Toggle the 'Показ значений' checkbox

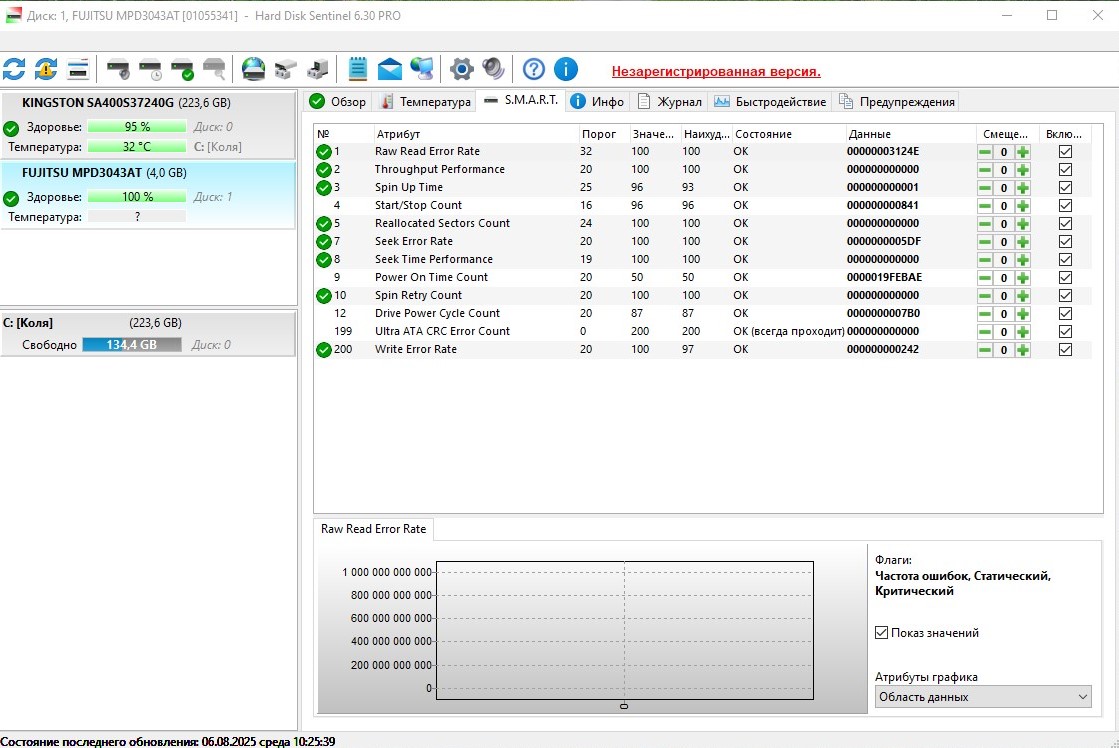pyautogui.click(x=881, y=633)
